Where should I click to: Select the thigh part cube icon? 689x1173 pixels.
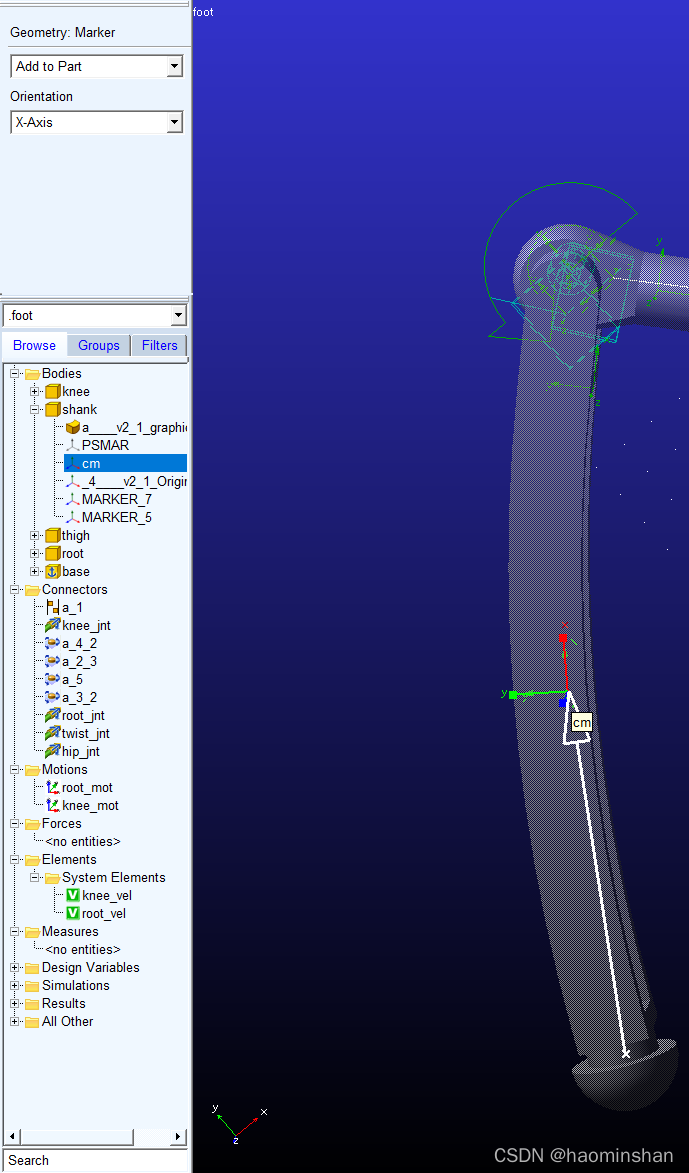(53, 535)
